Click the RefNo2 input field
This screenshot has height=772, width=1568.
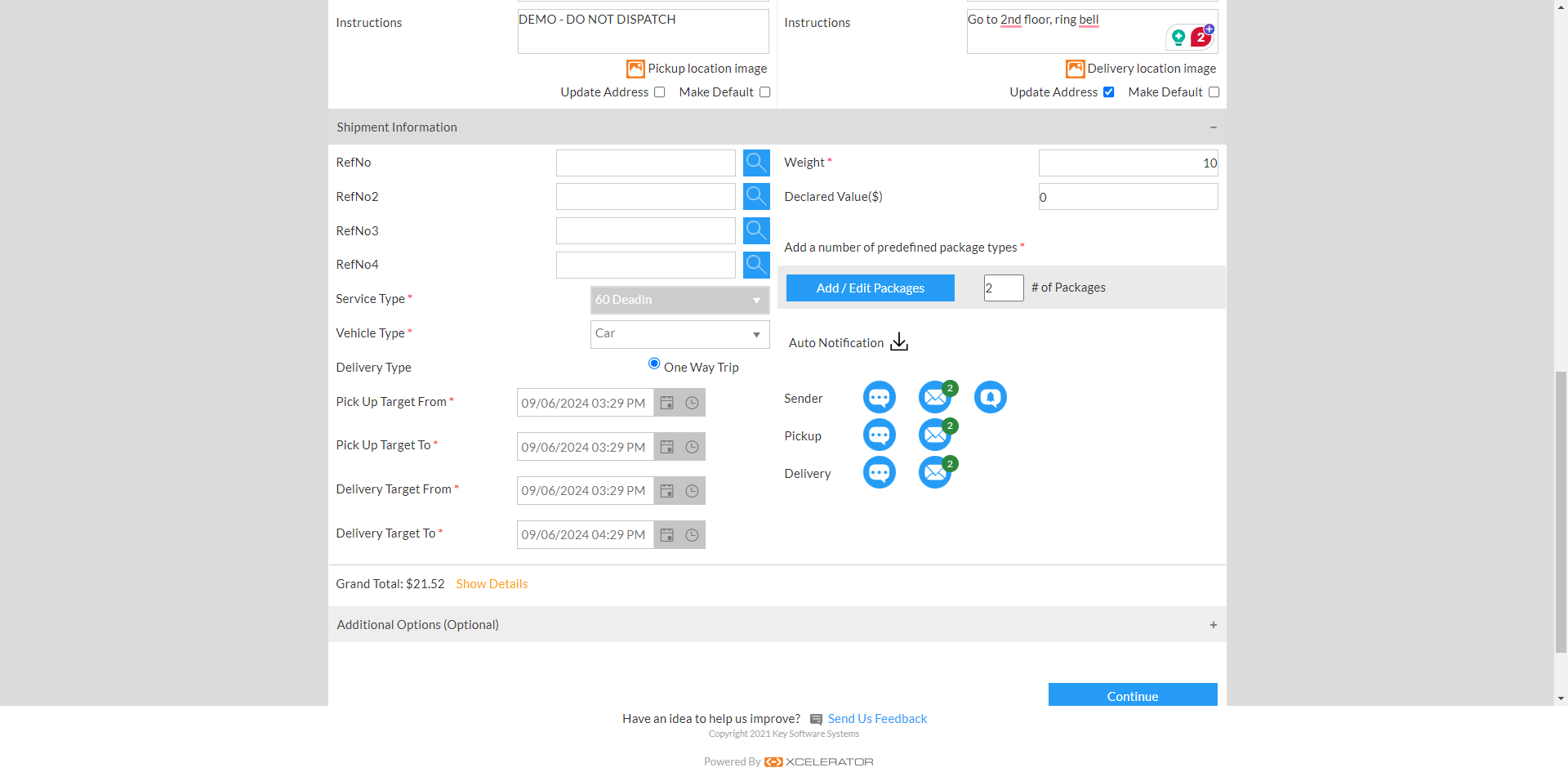coord(646,196)
